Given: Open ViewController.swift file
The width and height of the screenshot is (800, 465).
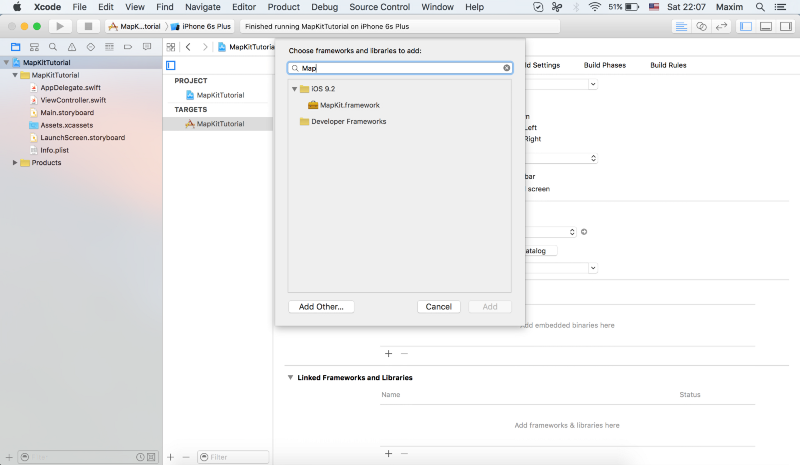Looking at the screenshot, I should click(73, 100).
